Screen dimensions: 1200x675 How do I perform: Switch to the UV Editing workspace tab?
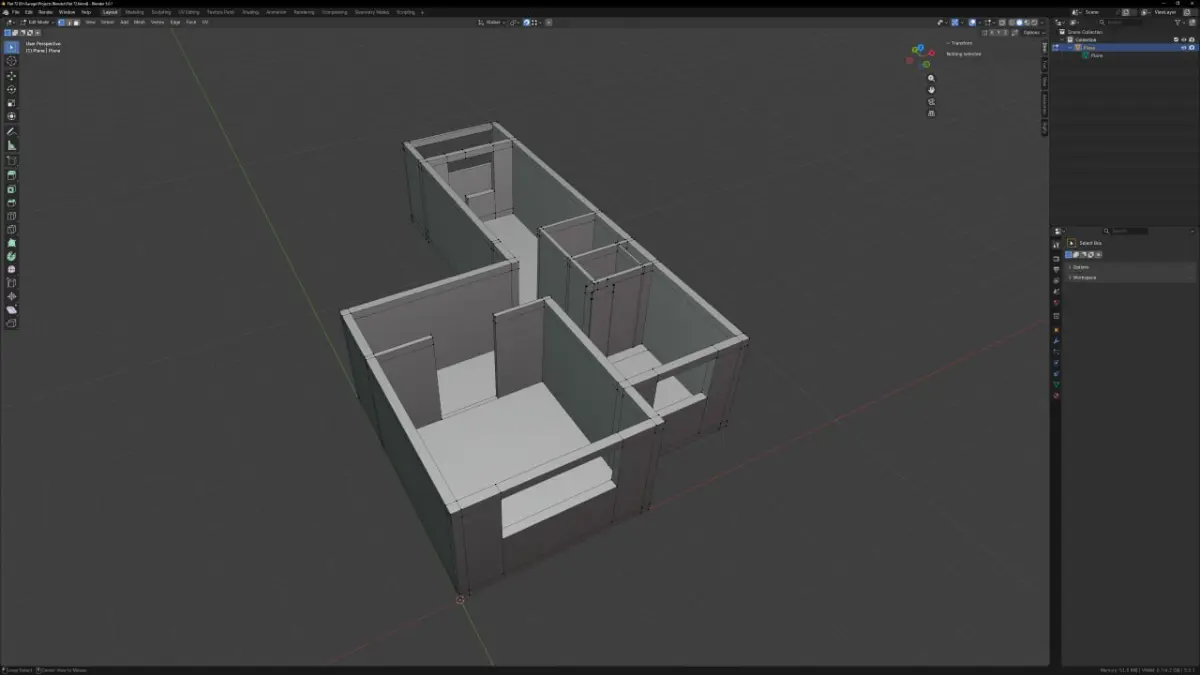(189, 12)
